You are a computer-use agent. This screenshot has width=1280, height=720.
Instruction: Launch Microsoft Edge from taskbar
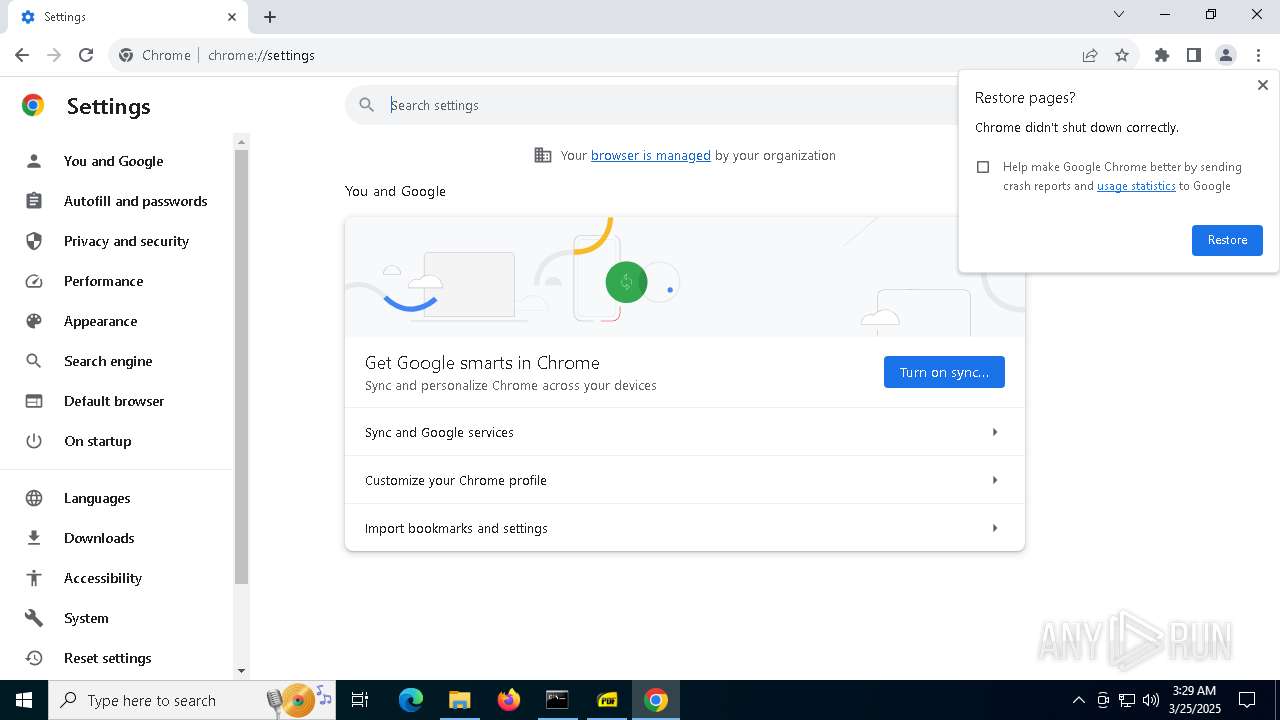(411, 700)
